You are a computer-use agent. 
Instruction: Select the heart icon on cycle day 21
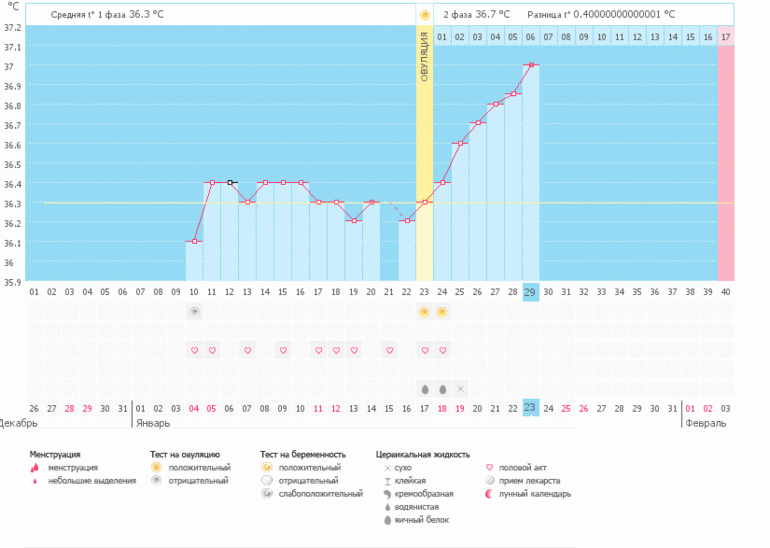pyautogui.click(x=389, y=351)
